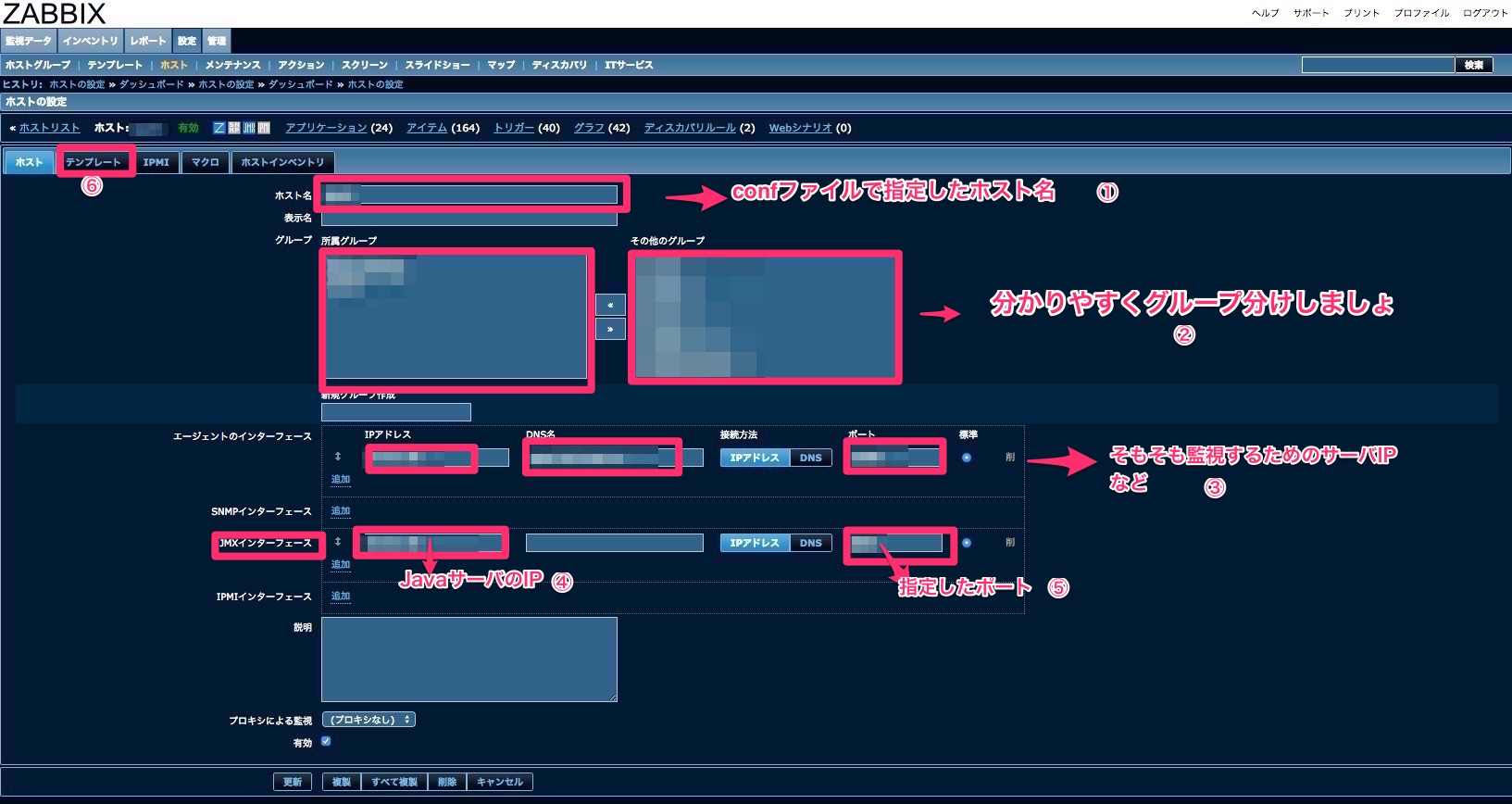The image size is (1512, 804).
Task: Click the 説明 description text area
Action: pyautogui.click(x=469, y=659)
